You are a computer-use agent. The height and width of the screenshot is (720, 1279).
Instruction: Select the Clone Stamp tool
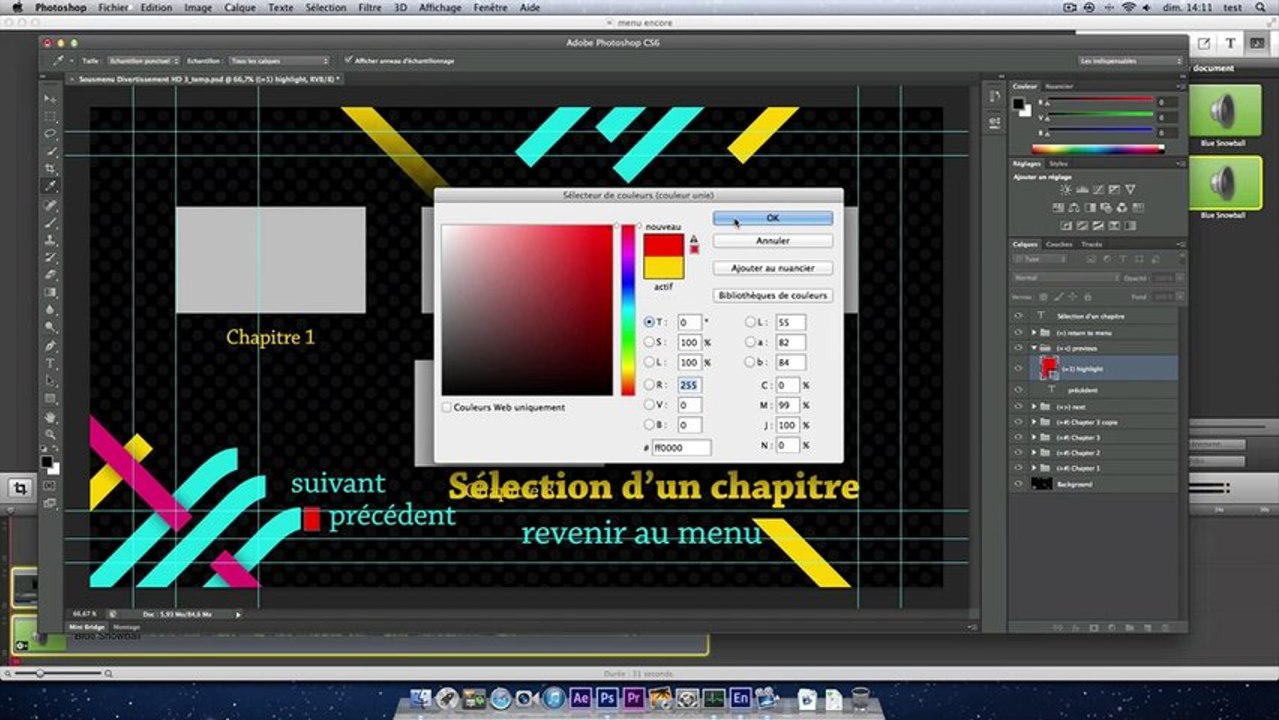coord(50,240)
